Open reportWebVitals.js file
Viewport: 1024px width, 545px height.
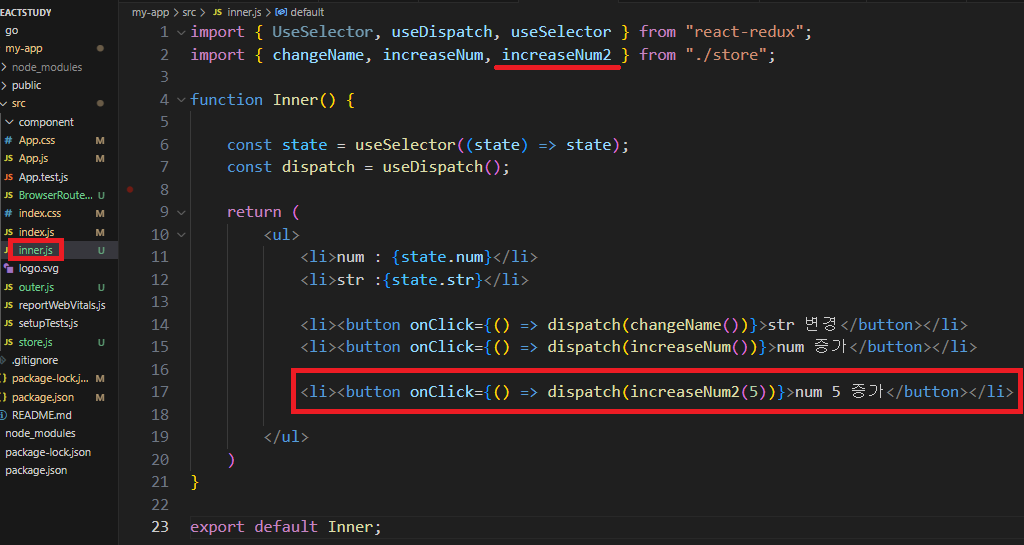[62, 305]
